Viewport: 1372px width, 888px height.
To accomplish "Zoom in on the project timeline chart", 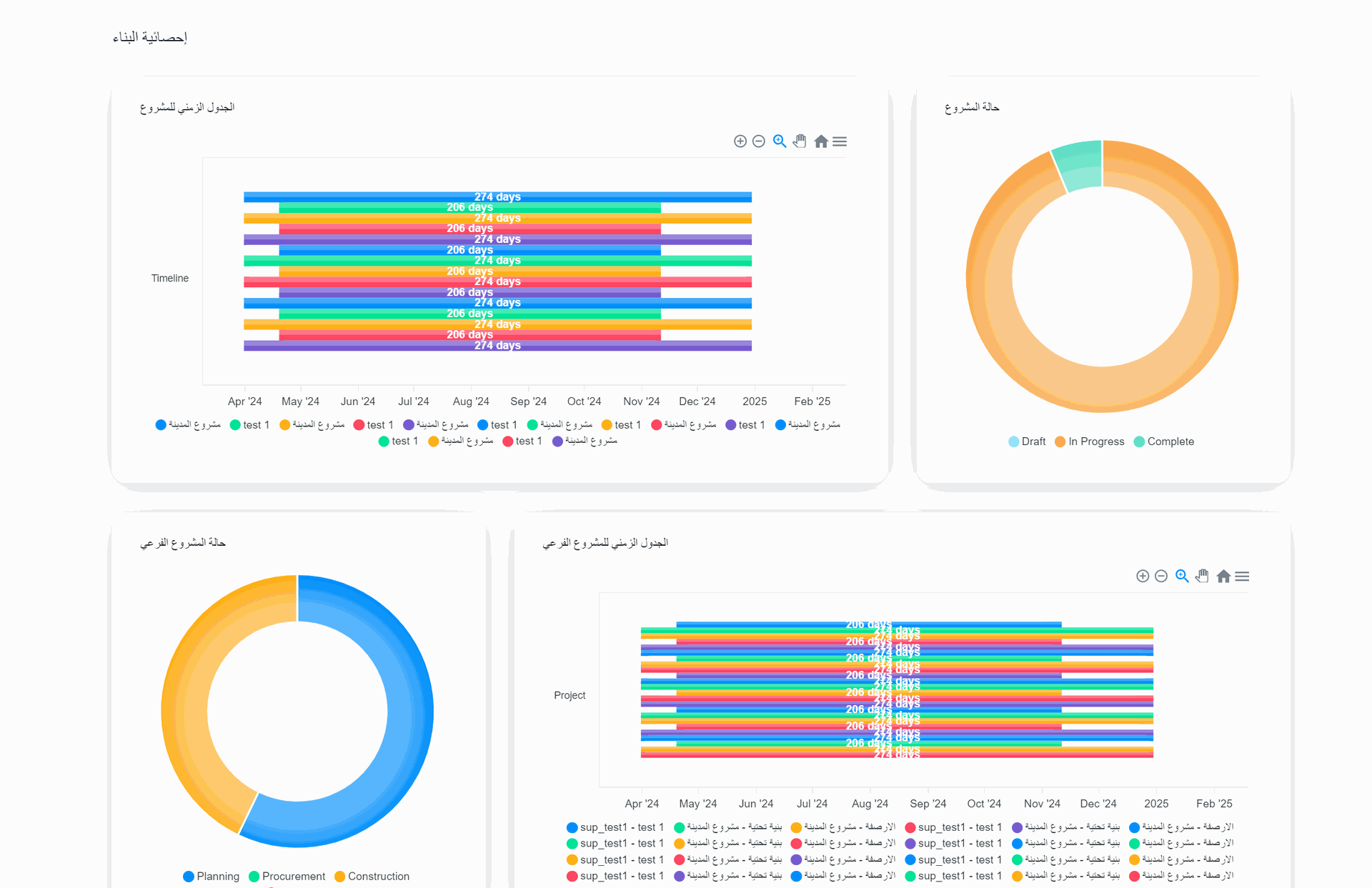I will click(740, 141).
